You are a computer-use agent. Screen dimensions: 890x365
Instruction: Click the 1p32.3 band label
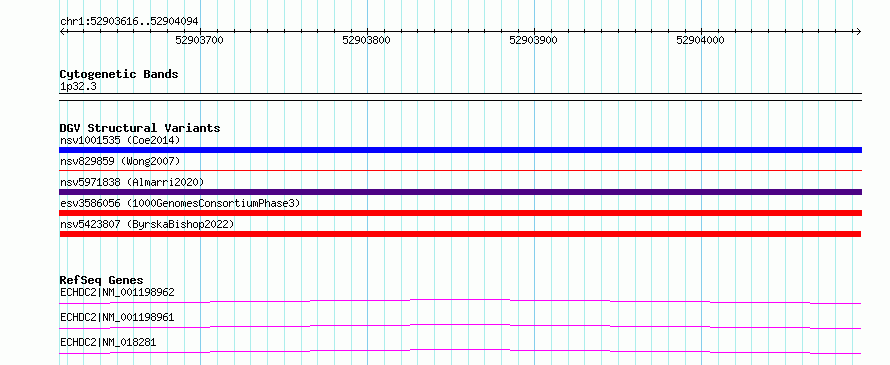pyautogui.click(x=77, y=87)
